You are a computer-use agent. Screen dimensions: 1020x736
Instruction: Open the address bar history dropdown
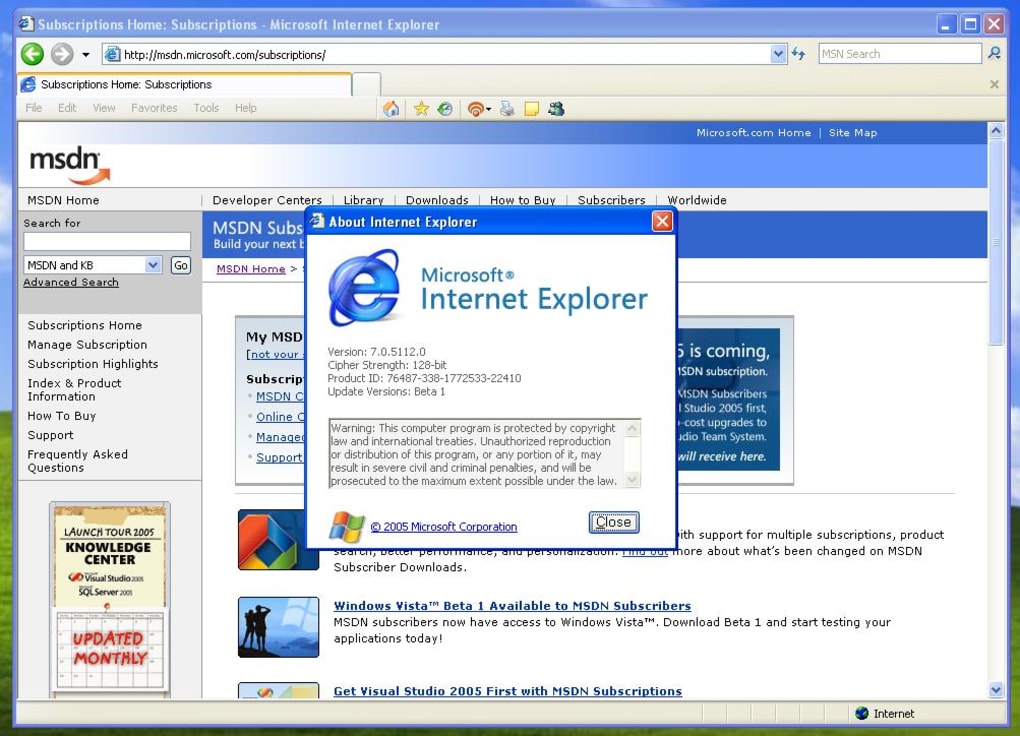point(778,53)
